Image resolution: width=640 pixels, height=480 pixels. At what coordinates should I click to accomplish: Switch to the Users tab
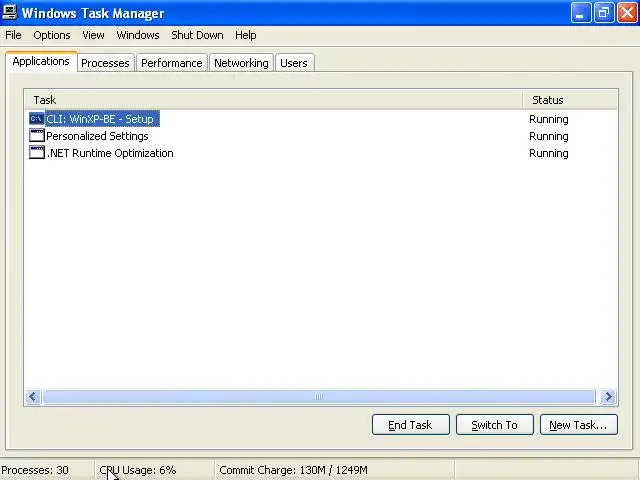[294, 63]
